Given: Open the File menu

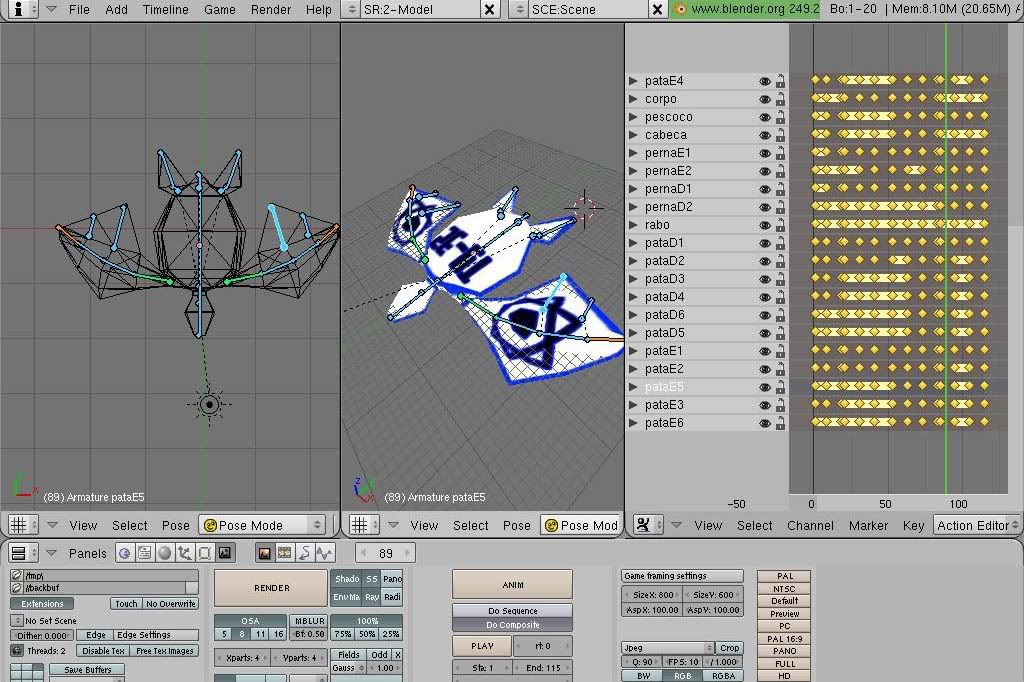Looking at the screenshot, I should (79, 9).
